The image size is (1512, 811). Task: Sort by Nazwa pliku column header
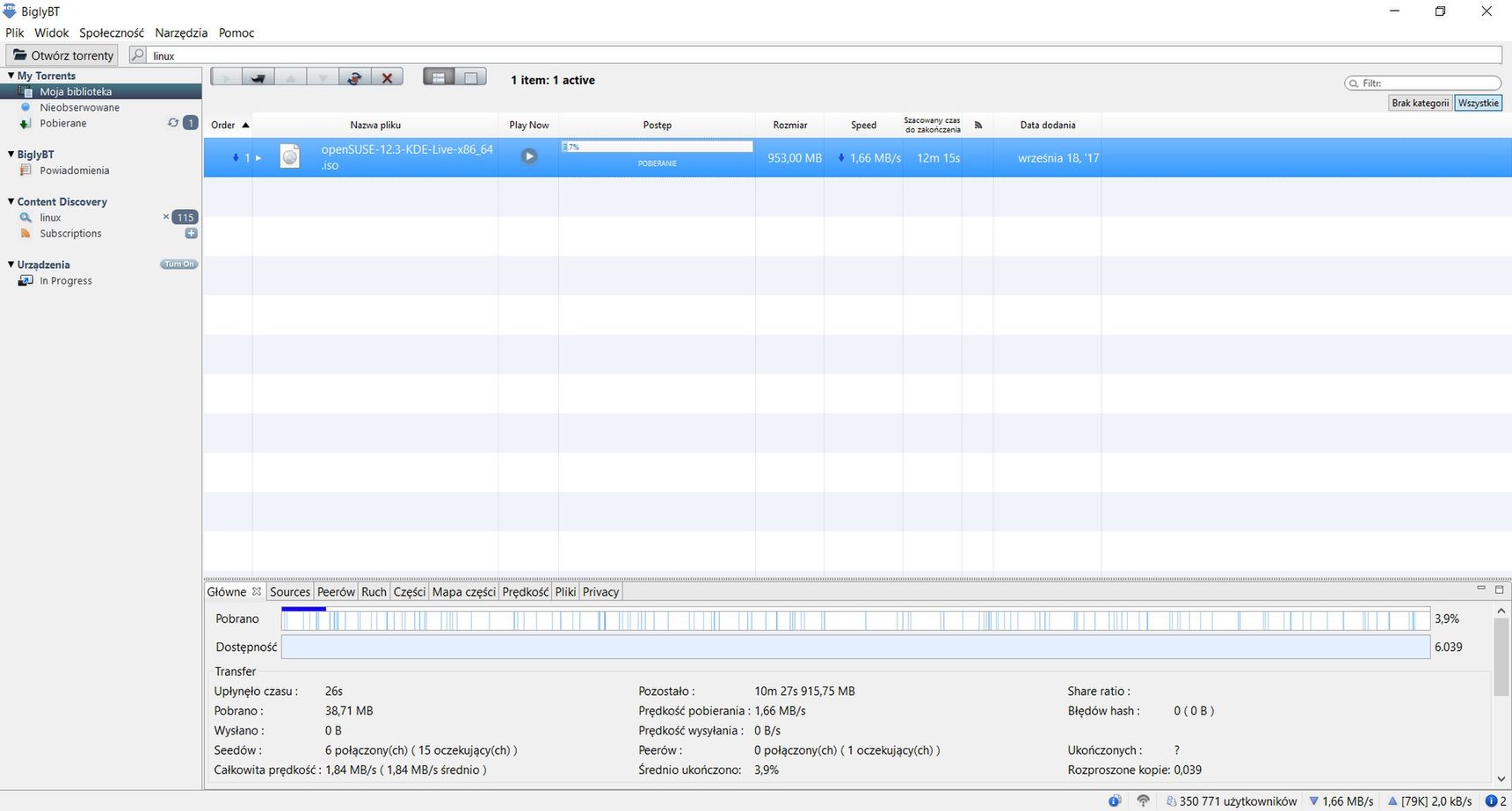tap(375, 125)
